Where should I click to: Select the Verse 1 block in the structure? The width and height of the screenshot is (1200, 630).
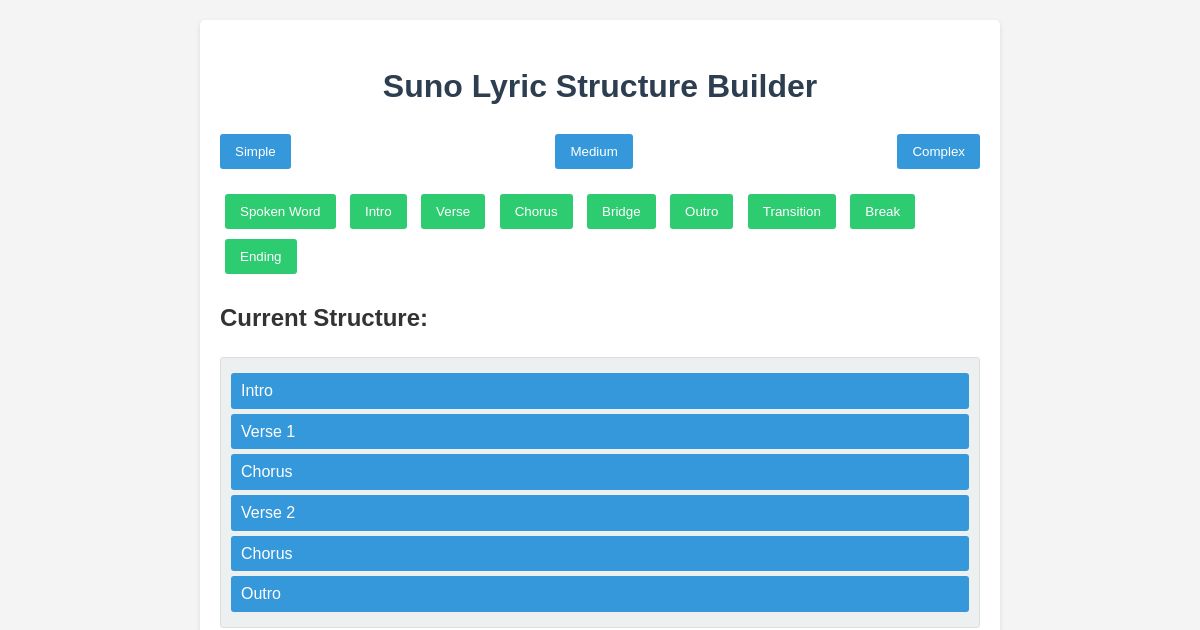(x=600, y=431)
